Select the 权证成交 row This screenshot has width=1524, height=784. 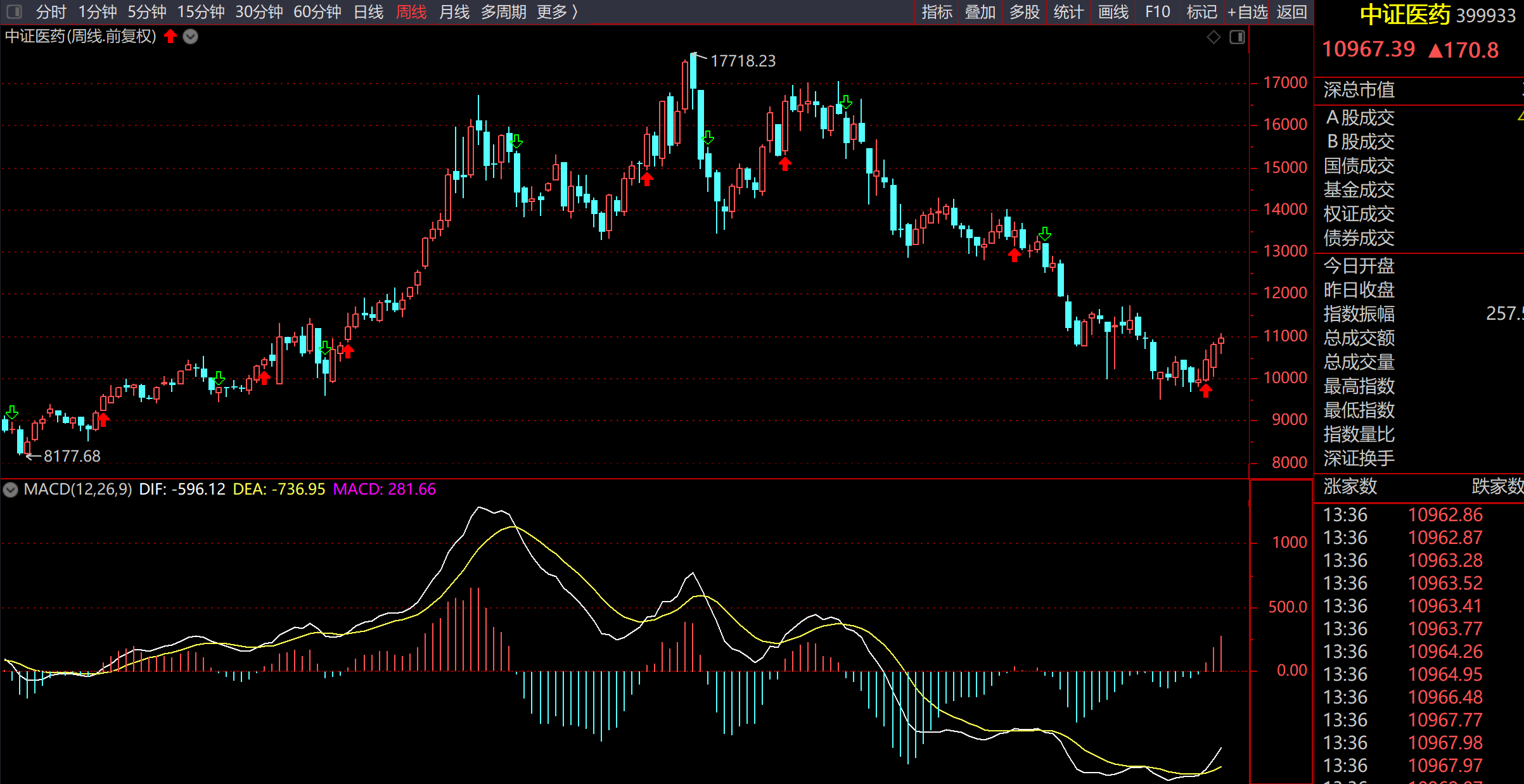pyautogui.click(x=1419, y=214)
